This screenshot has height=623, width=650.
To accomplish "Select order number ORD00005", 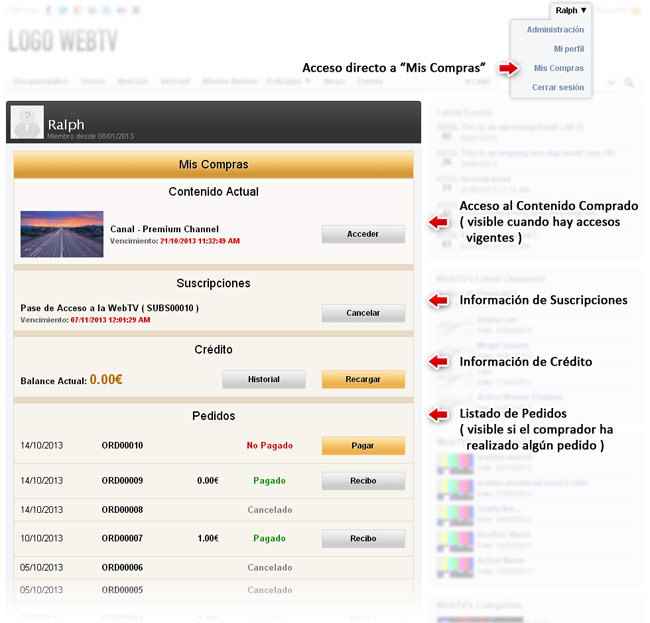I will click(x=122, y=590).
